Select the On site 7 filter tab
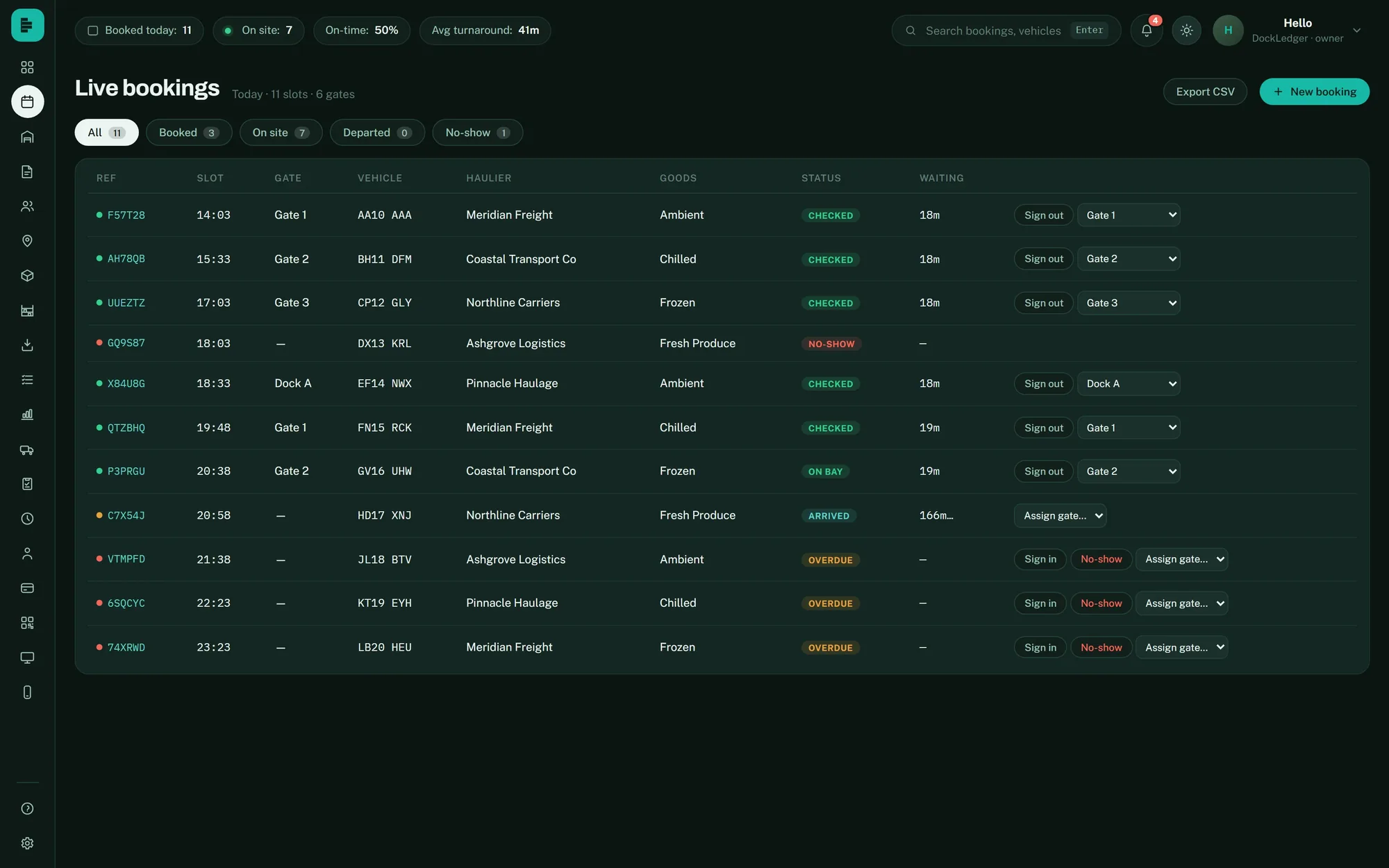Viewport: 1389px width, 868px height. [x=281, y=133]
